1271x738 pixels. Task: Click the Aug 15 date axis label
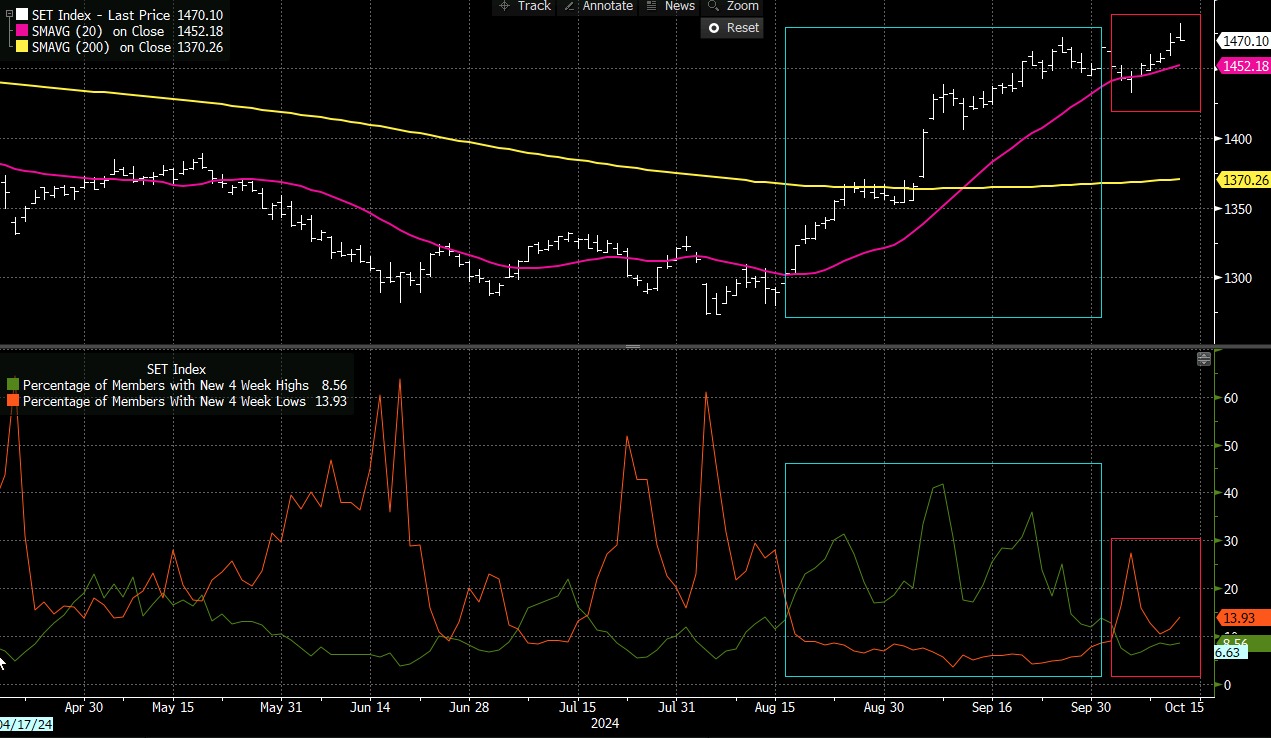[776, 707]
